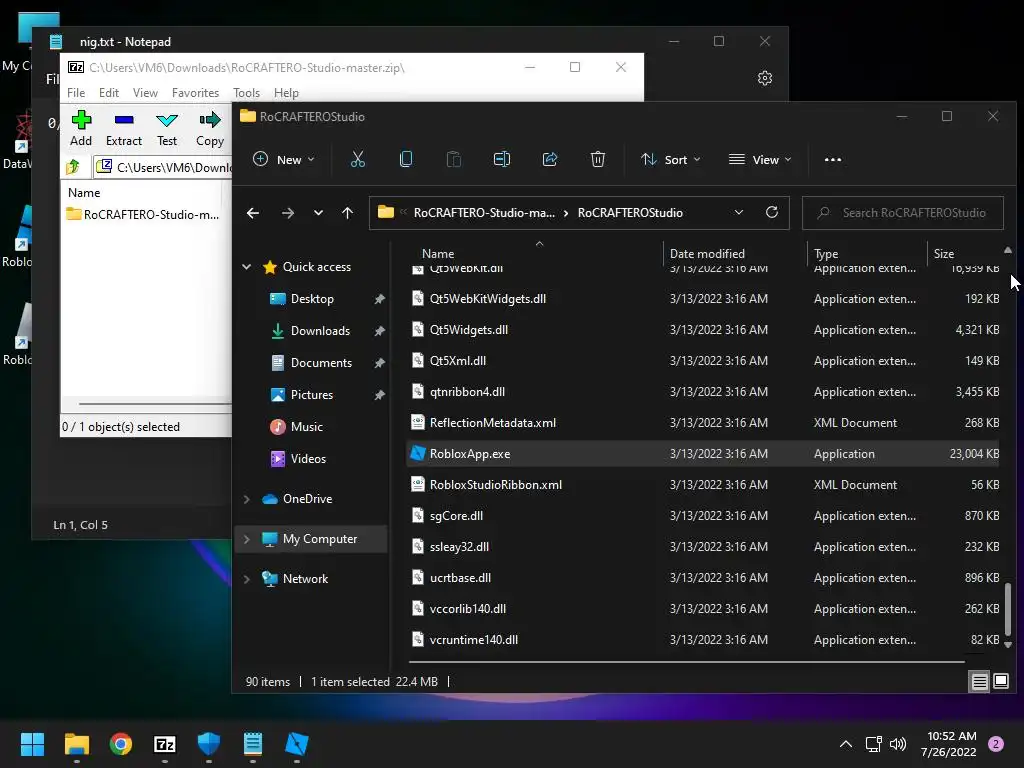Open the See more ellipsis menu
Screen dimensions: 1024x768
click(833, 159)
